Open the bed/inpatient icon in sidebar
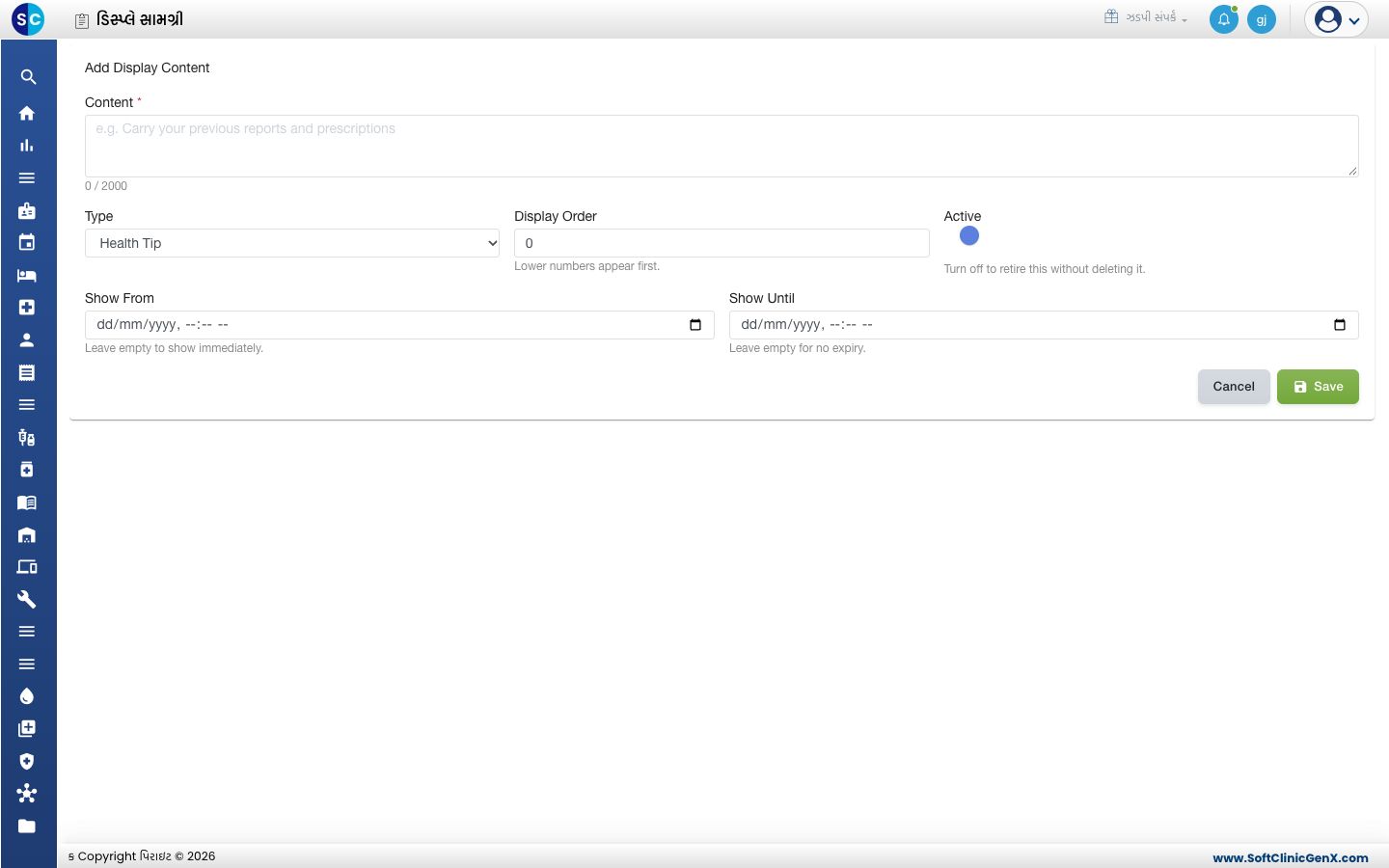Screen dimensions: 1389x868 point(27,275)
